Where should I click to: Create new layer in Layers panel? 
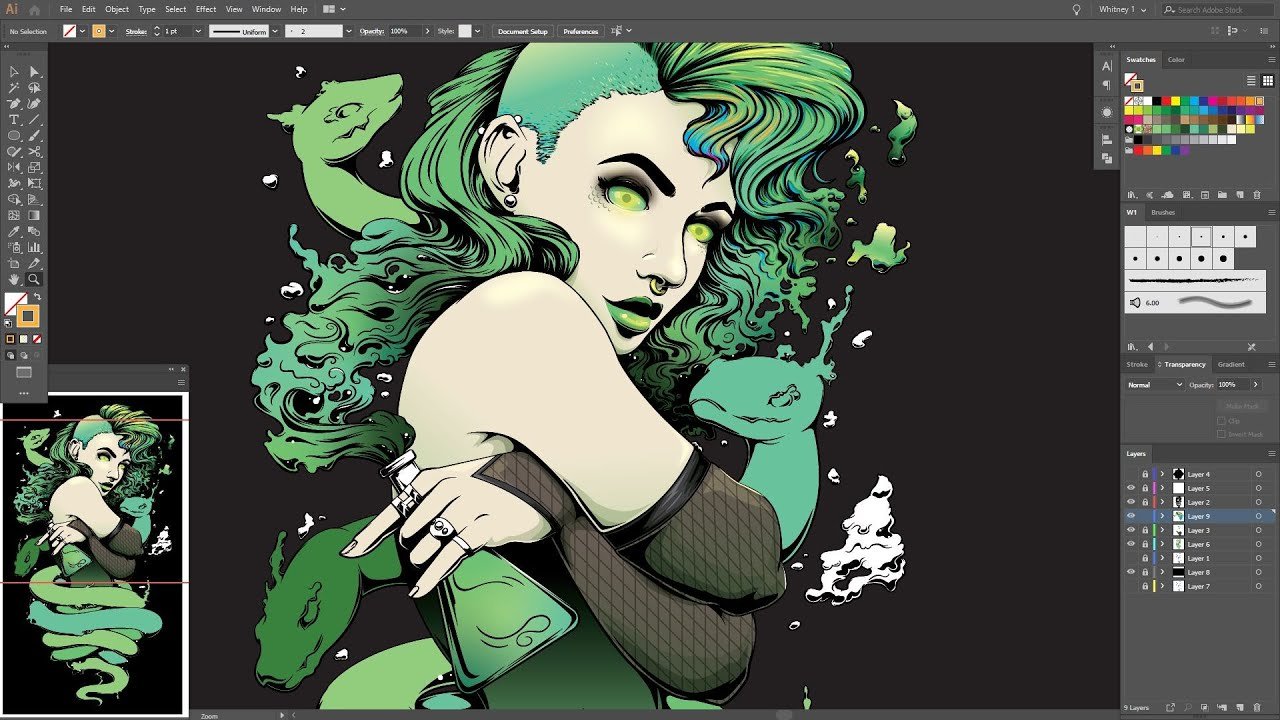click(1239, 708)
